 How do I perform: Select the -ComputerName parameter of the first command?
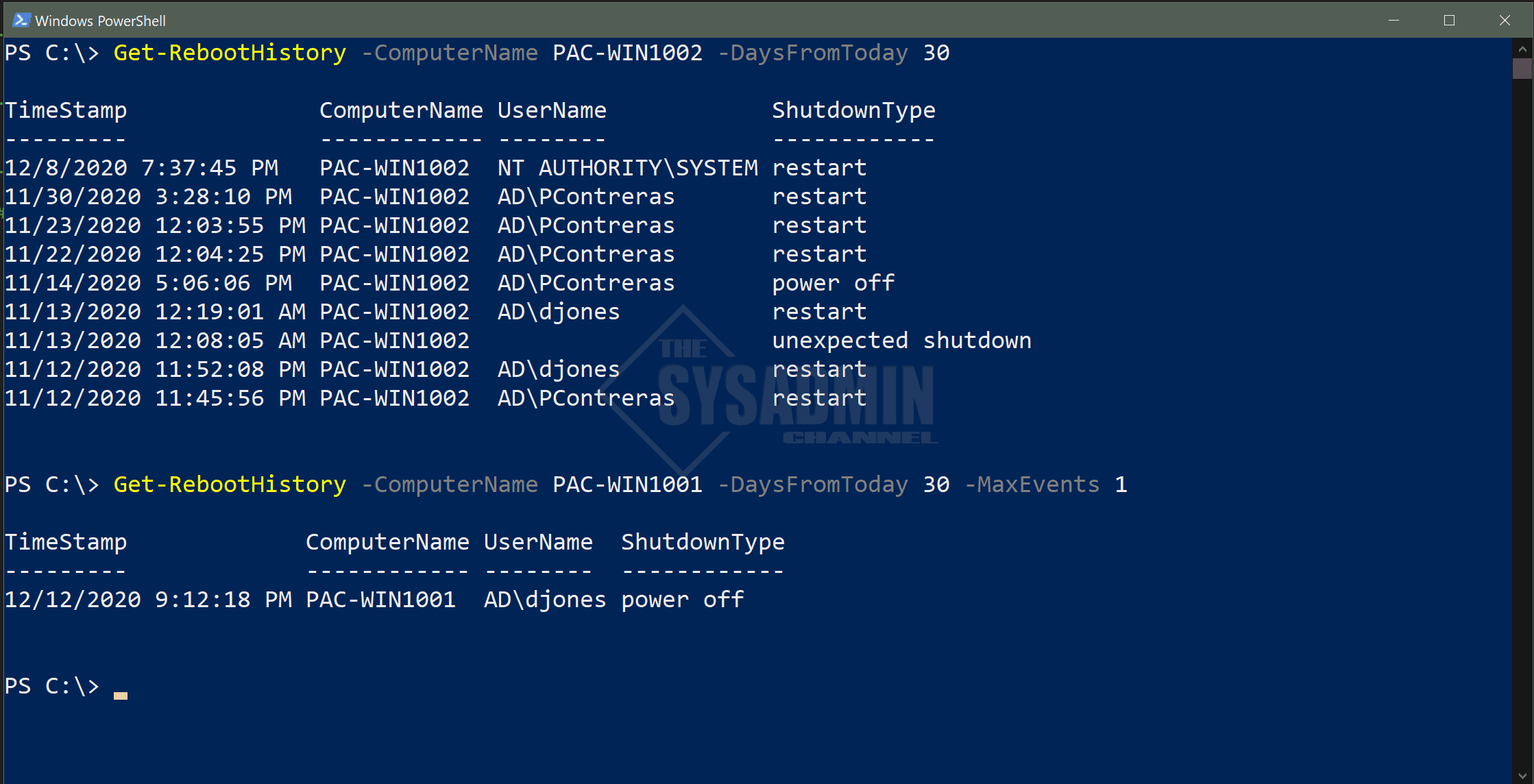450,52
